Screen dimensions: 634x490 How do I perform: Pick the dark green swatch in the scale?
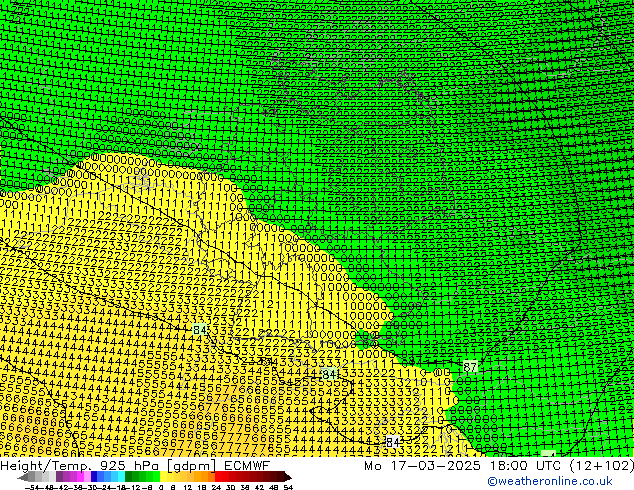click(x=129, y=477)
